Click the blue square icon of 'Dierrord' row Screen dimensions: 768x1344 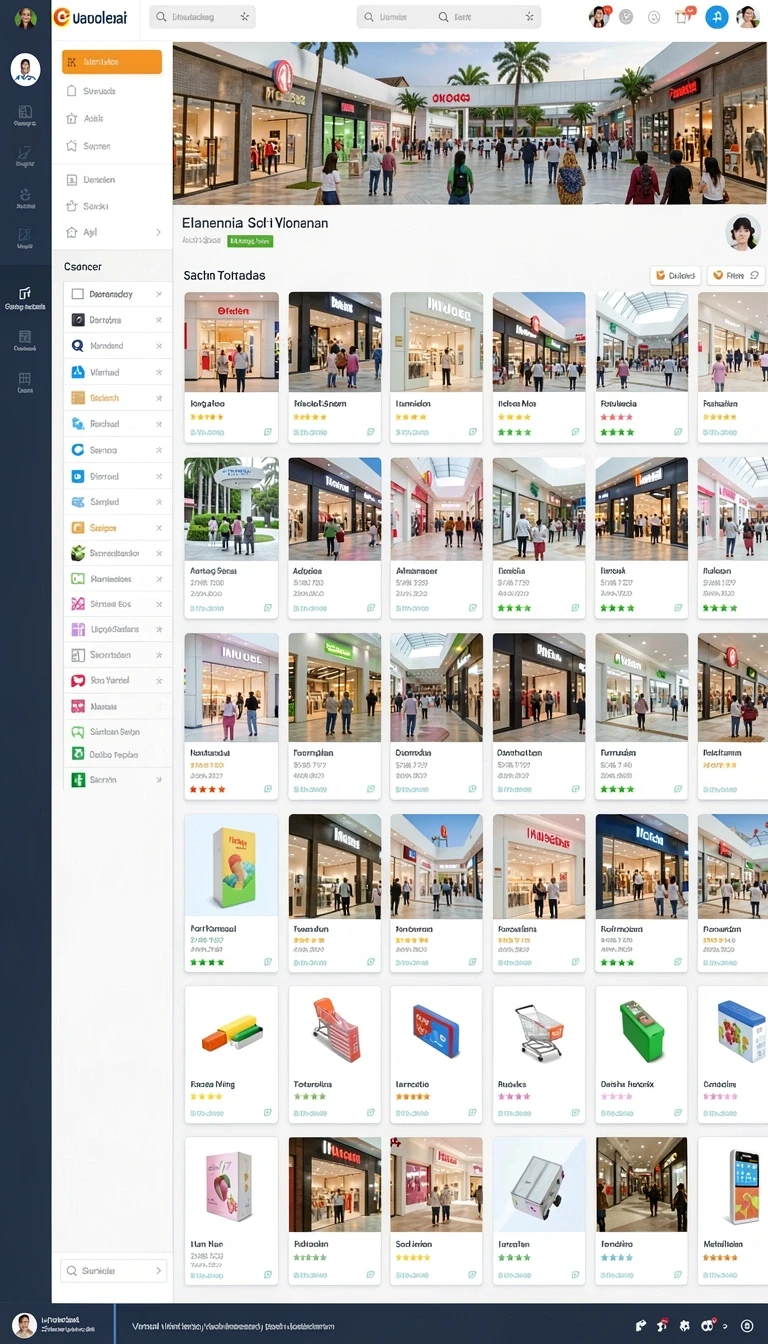[x=78, y=476]
